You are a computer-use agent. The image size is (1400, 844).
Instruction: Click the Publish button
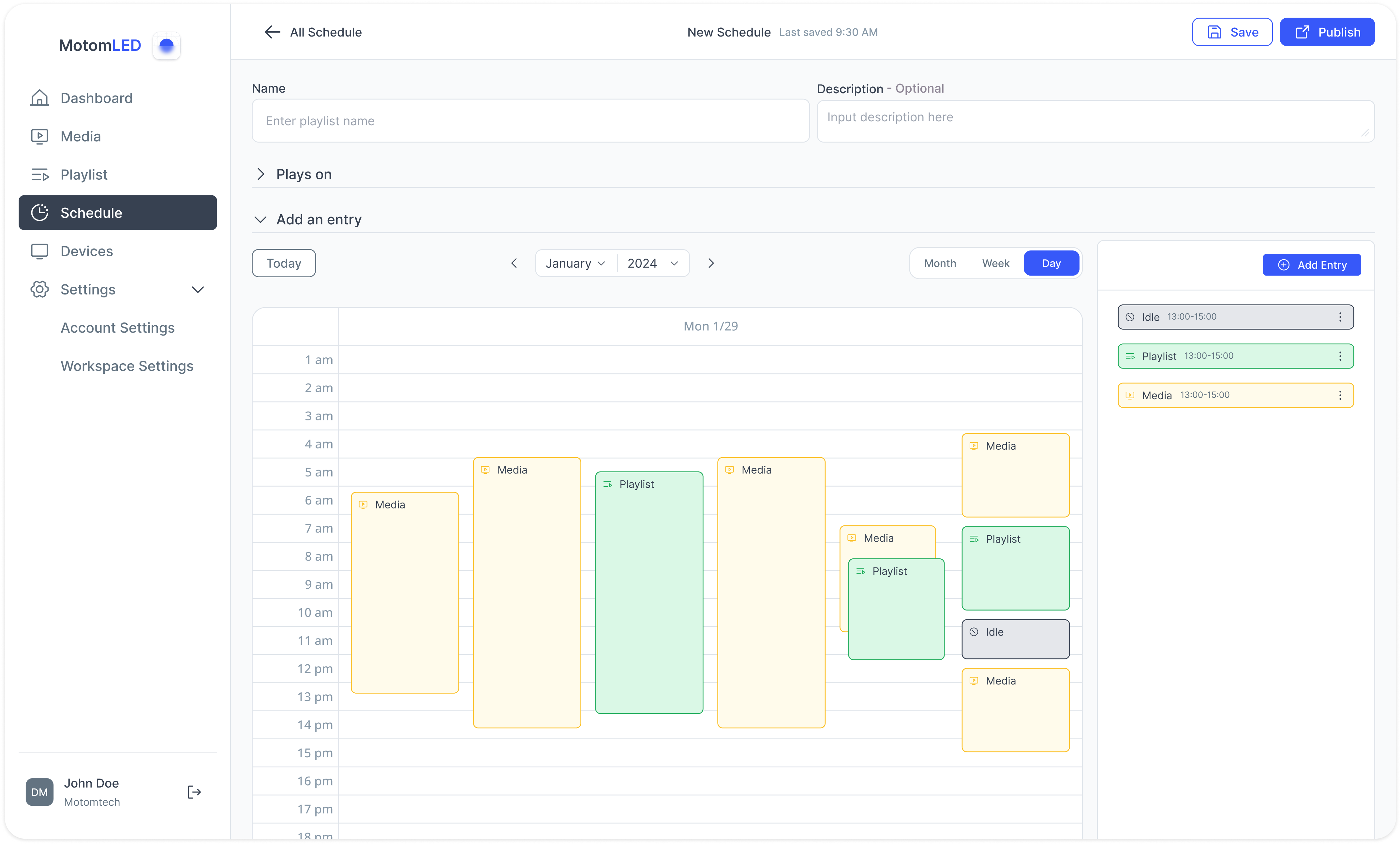(1327, 32)
